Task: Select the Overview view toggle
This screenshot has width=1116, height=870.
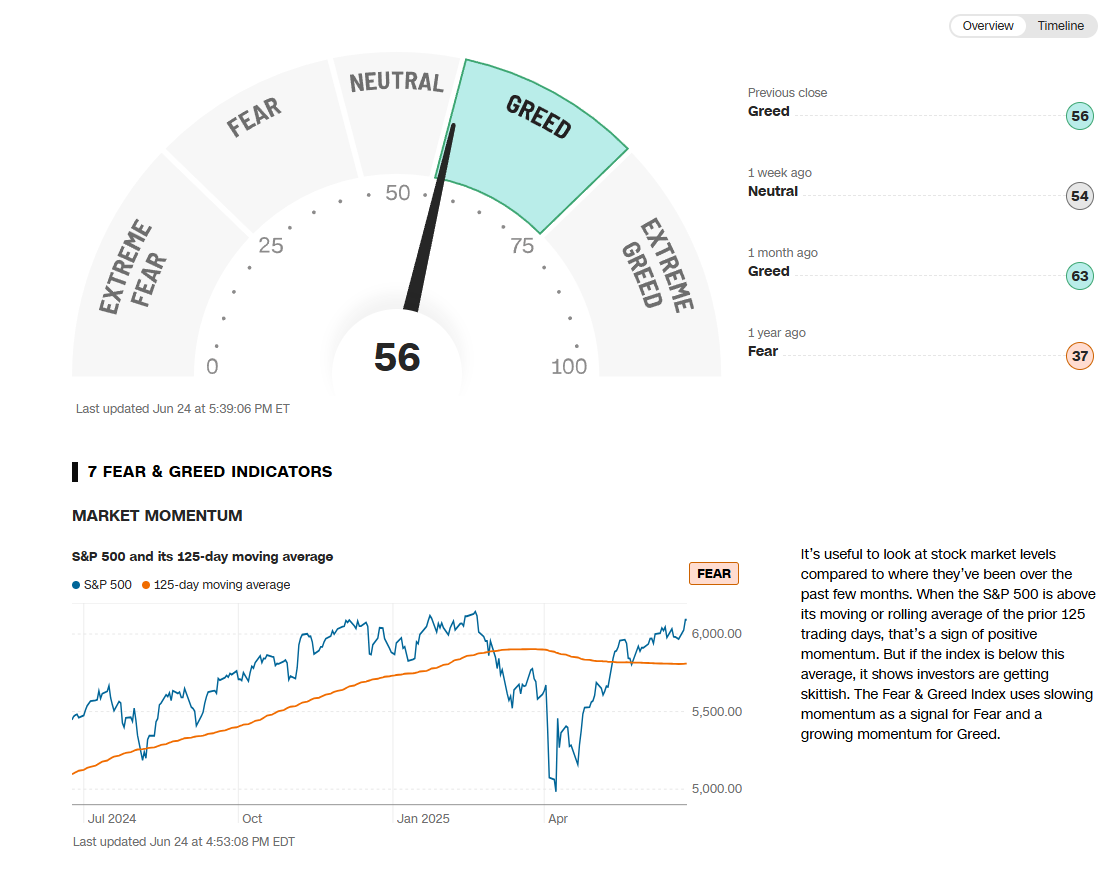Action: 988,26
